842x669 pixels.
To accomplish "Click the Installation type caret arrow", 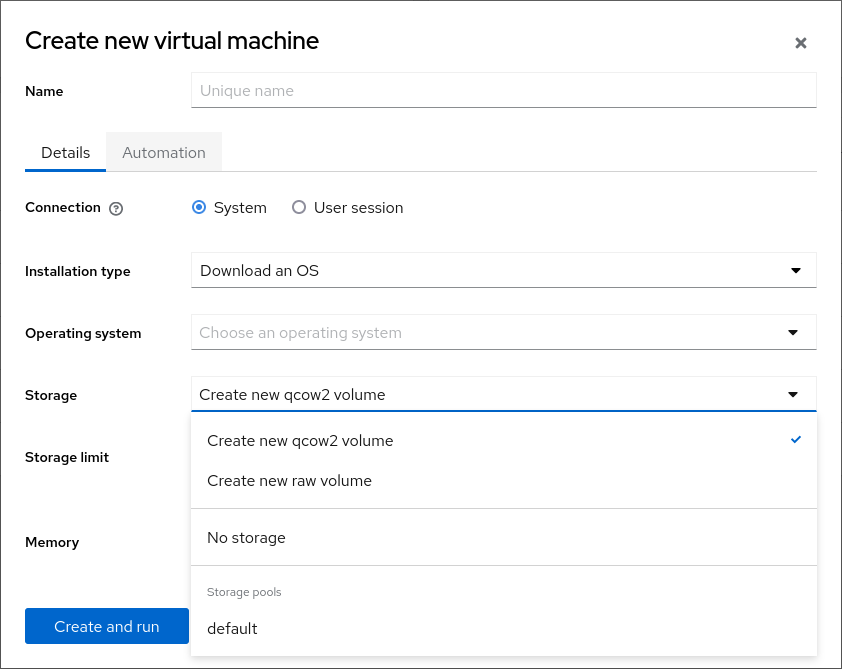I will click(796, 271).
